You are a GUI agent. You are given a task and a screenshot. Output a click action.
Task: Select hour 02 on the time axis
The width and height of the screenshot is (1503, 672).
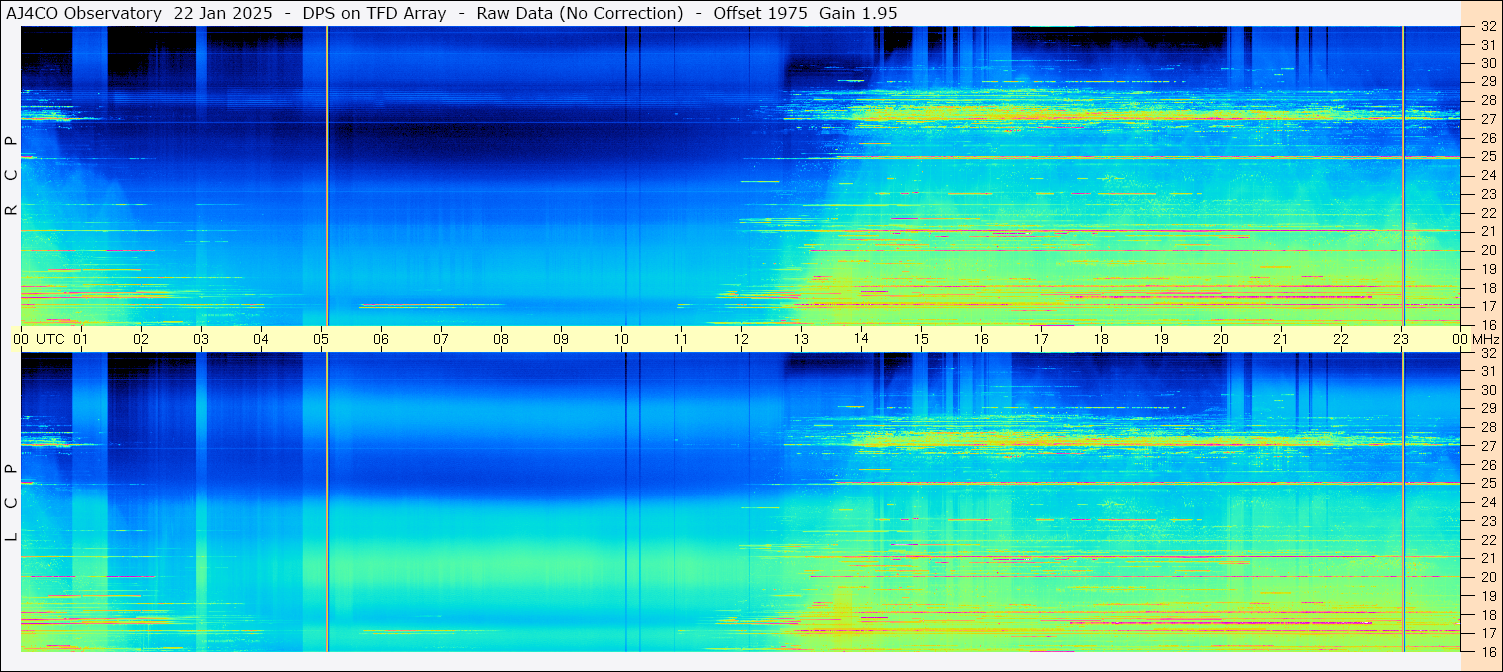(141, 339)
